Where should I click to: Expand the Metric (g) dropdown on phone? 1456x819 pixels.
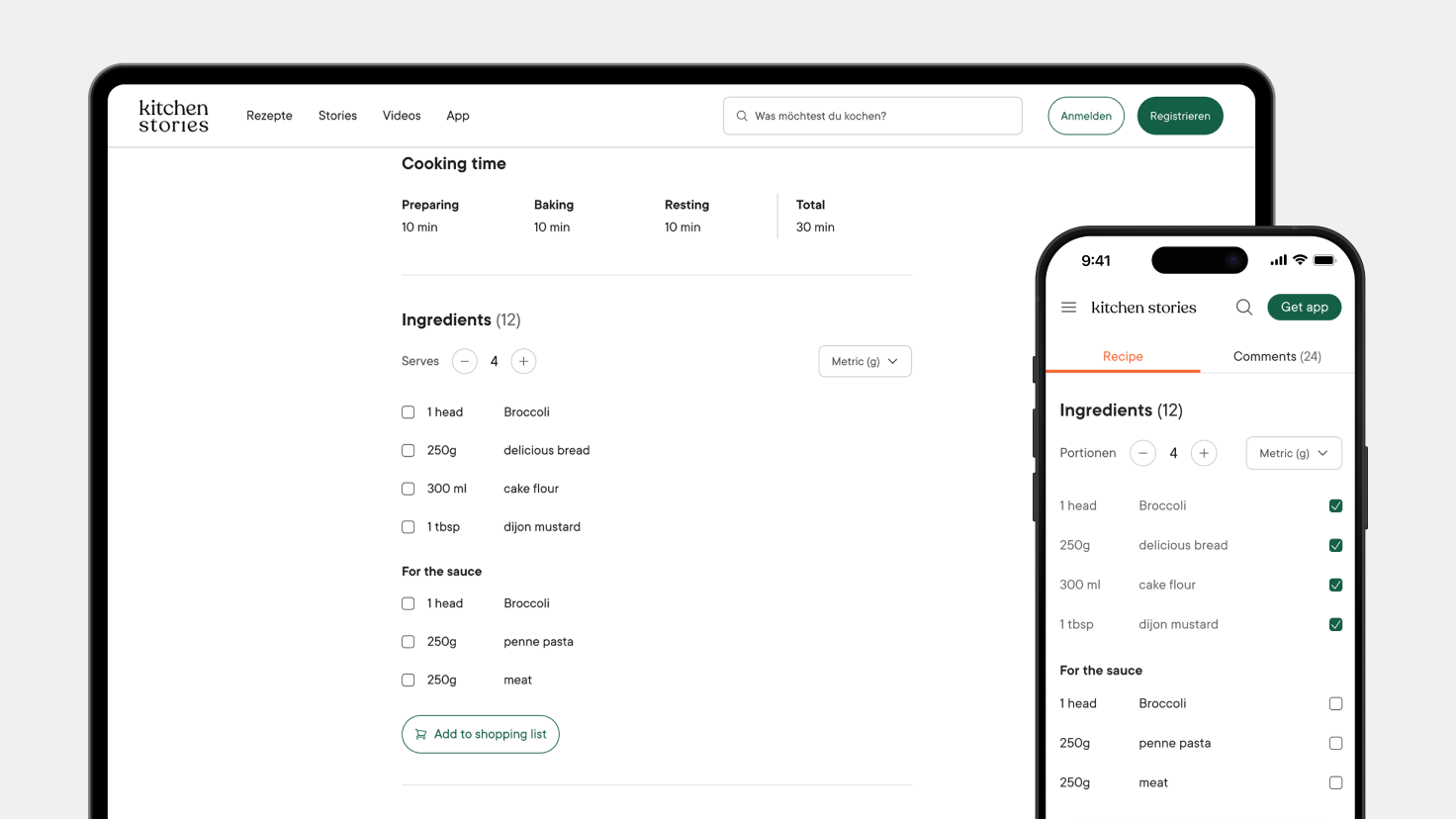[1293, 453]
